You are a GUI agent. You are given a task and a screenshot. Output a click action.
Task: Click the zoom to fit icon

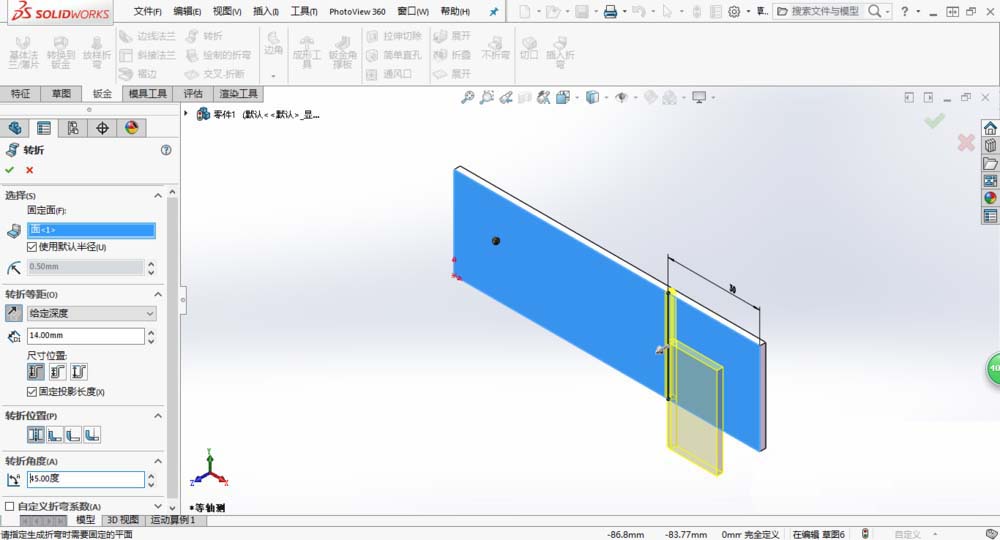[467, 98]
